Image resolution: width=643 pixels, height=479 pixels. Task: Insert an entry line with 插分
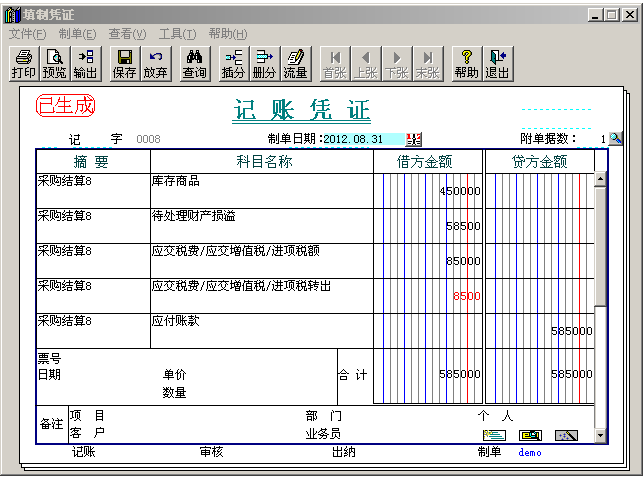pyautogui.click(x=233, y=64)
